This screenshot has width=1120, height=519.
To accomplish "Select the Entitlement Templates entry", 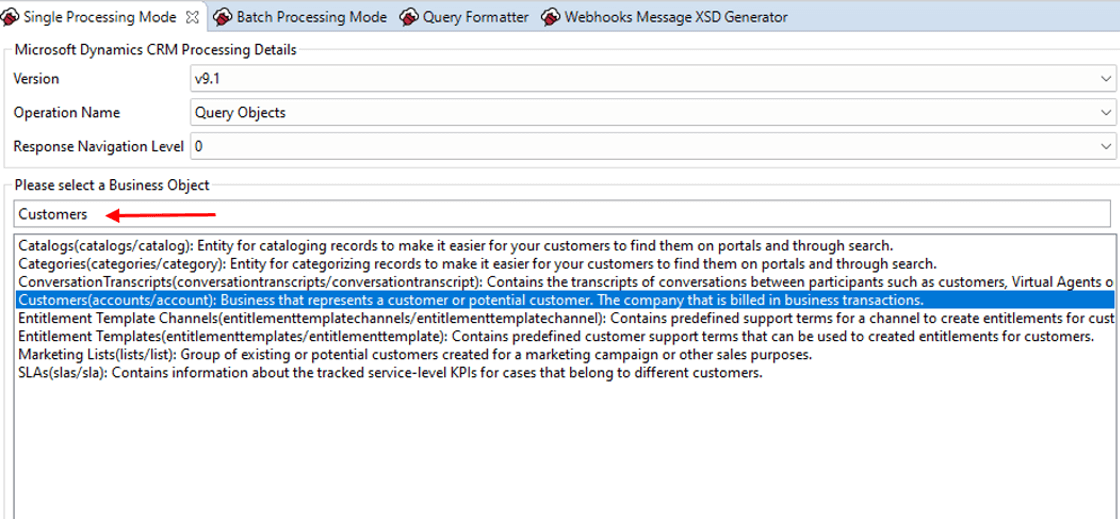I will pos(564,336).
